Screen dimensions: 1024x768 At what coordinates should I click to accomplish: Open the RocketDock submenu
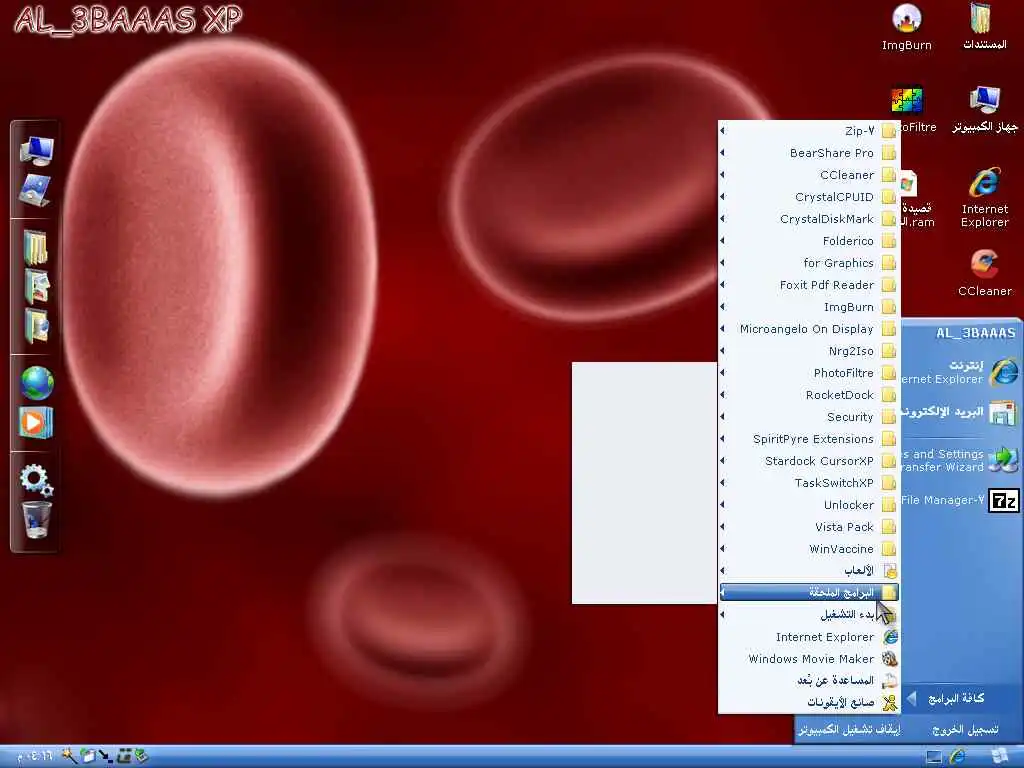809,394
